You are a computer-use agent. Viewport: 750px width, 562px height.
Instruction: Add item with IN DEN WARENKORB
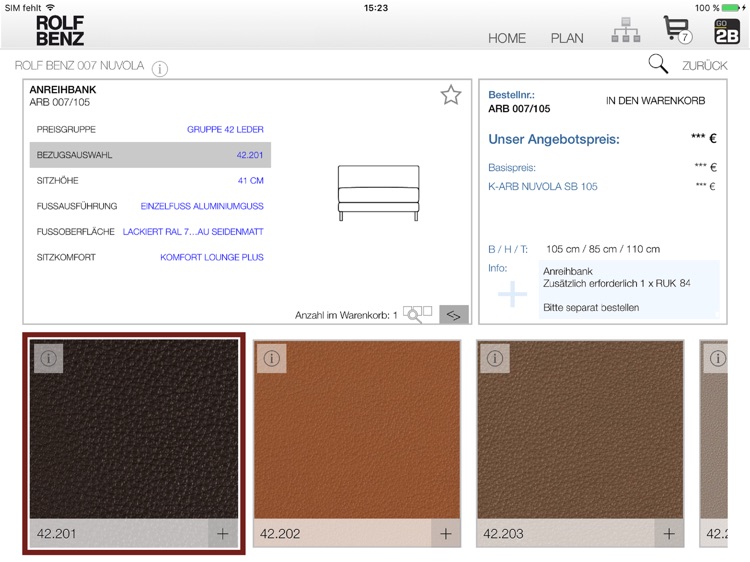coord(655,100)
